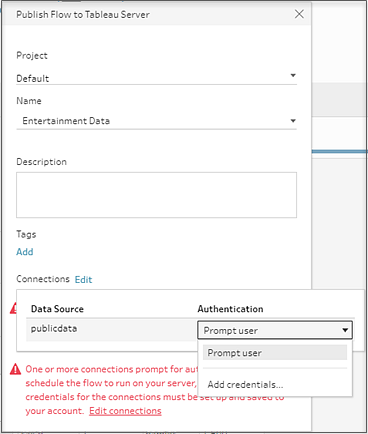
Task: Click the red warning triangle icon
Action: tap(15, 369)
